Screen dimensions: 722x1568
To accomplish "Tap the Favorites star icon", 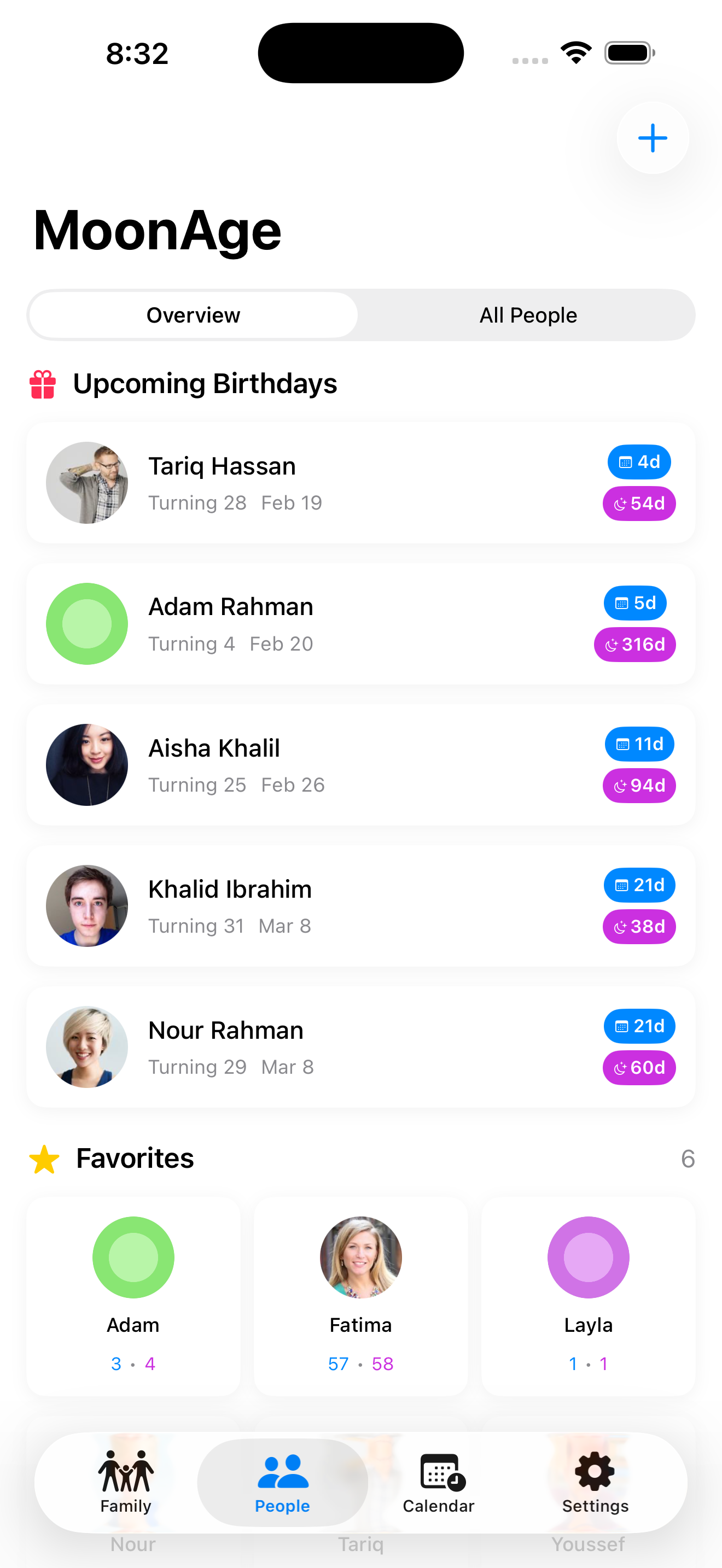I will pyautogui.click(x=44, y=1159).
